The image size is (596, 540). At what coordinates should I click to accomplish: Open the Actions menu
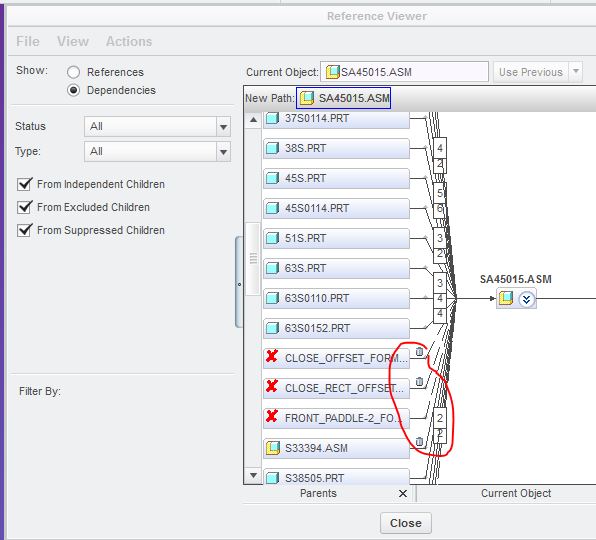click(x=129, y=41)
